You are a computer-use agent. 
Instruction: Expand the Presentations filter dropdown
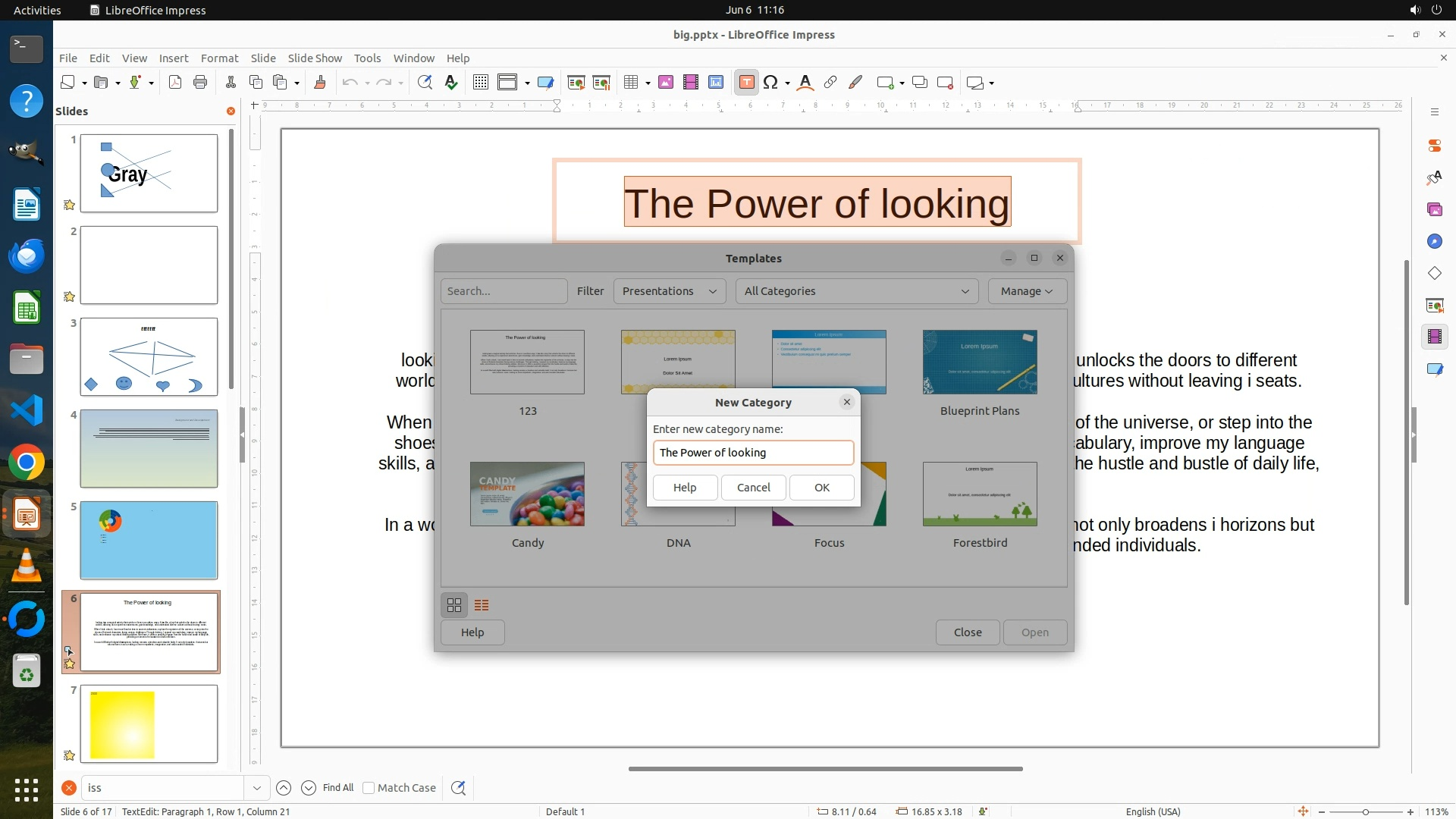(x=669, y=291)
